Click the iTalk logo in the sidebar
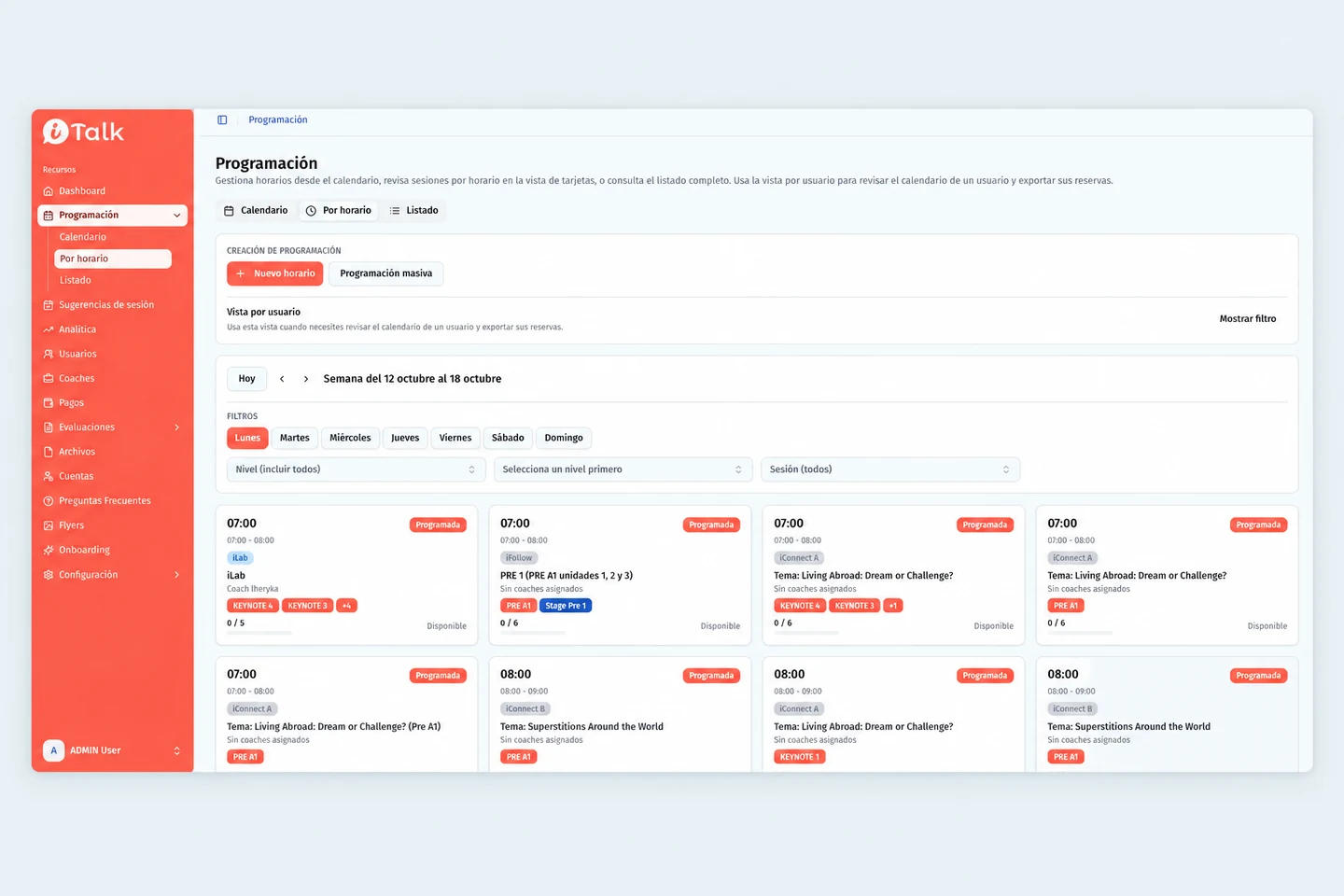Screen dimensions: 1344x896 coord(83,133)
